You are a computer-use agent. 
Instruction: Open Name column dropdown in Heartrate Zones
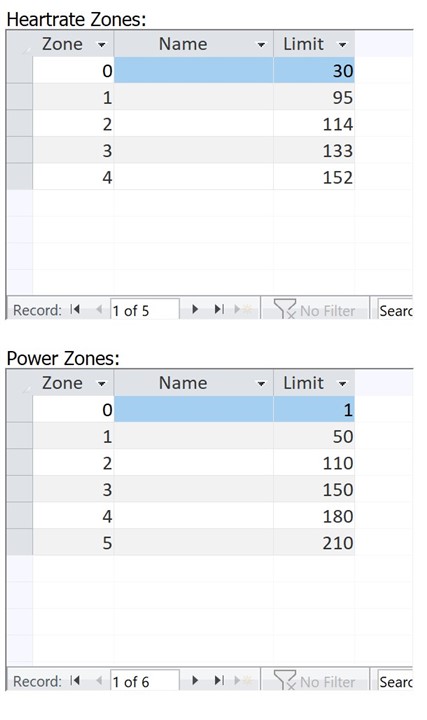261,45
